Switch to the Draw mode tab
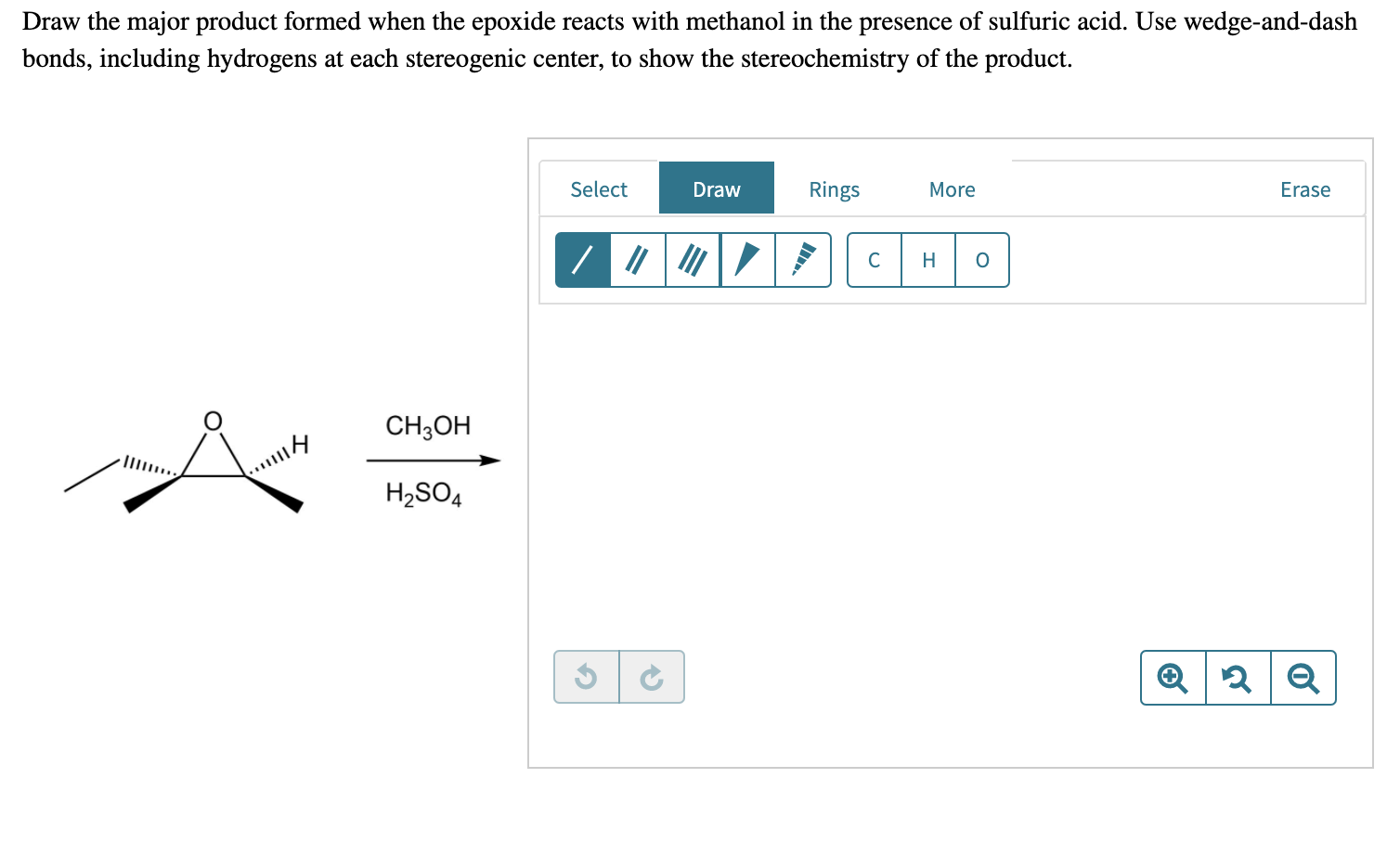The width and height of the screenshot is (1400, 856). (716, 188)
